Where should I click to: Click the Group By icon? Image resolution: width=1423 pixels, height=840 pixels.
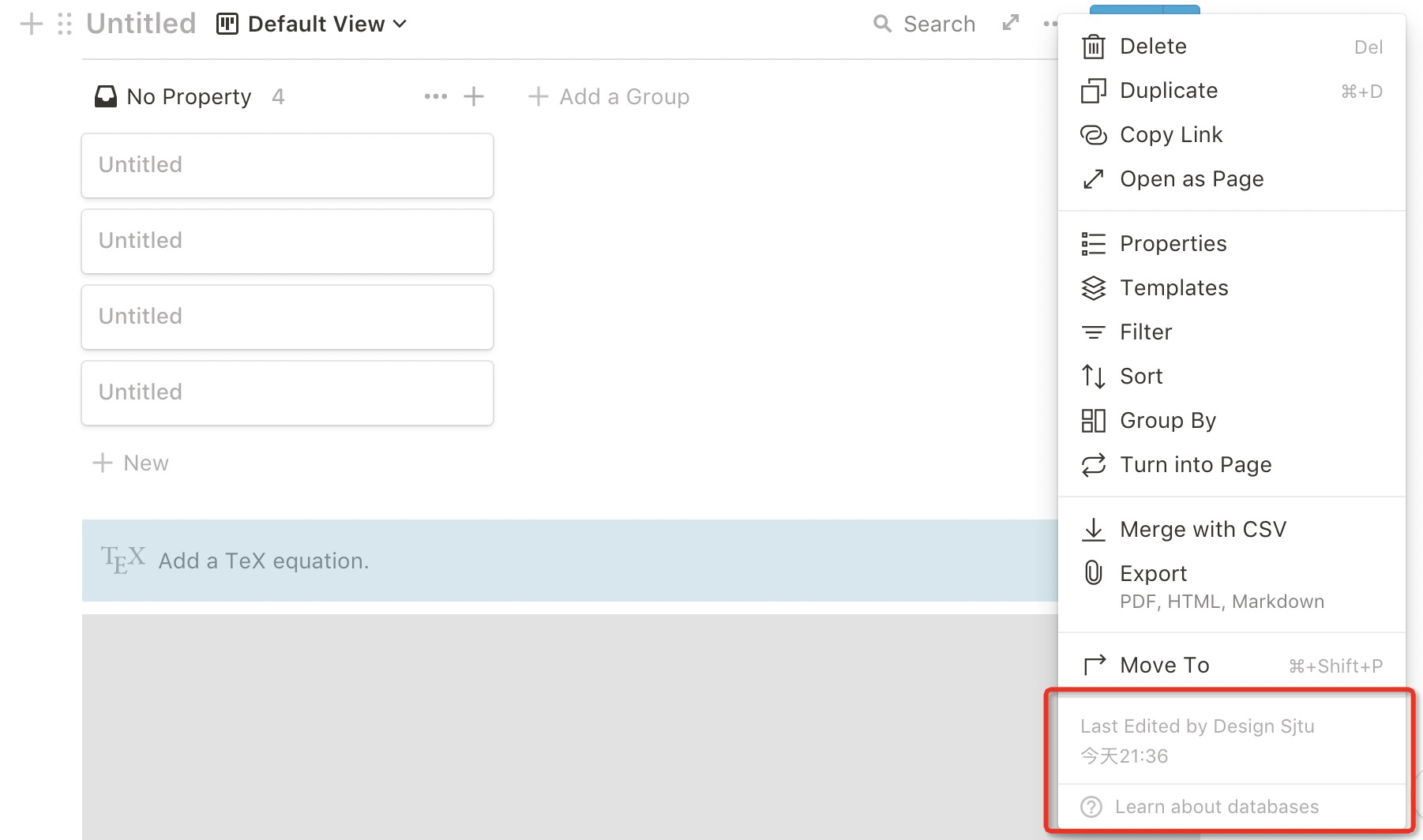point(1094,421)
